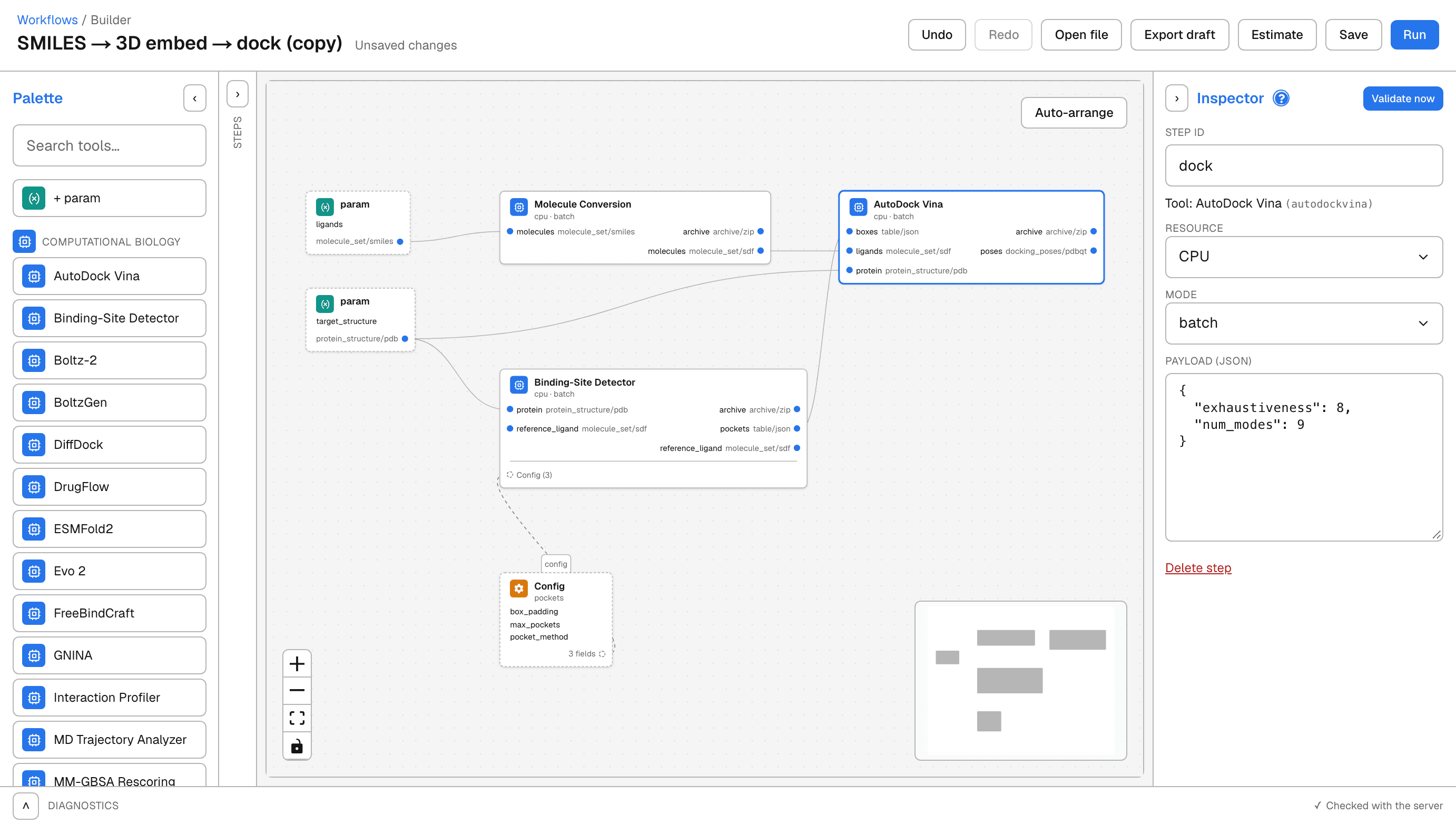Click the boxes table/json input port
The image size is (1456, 824).
[849, 231]
